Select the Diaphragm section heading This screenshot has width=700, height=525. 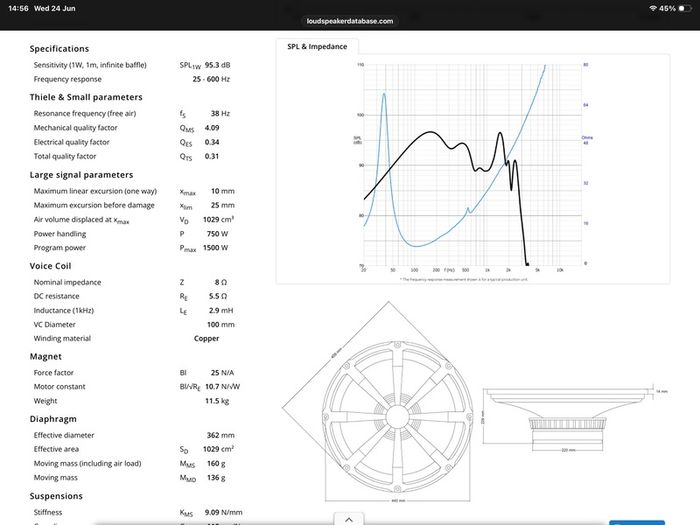click(x=53, y=419)
